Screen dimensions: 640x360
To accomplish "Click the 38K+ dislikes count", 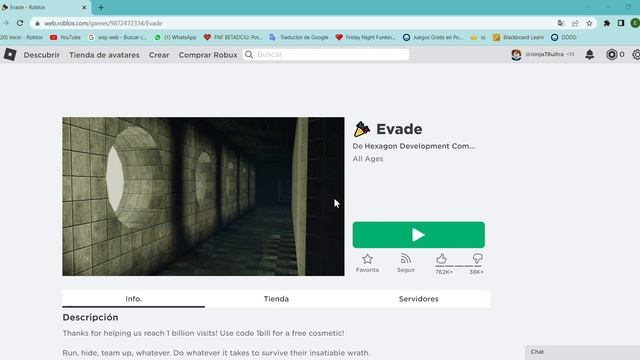I will click(476, 272).
